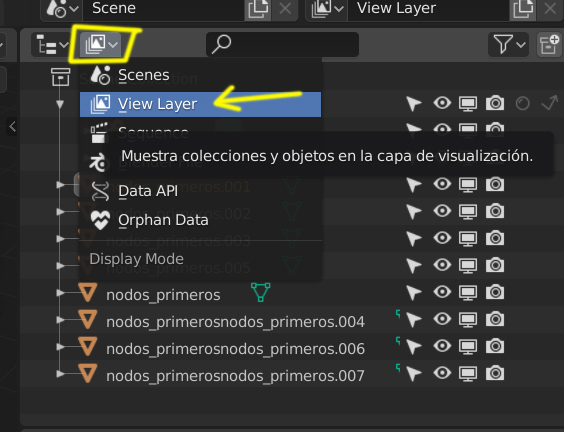Viewport: 564px width, 432px height.
Task: Toggle selectable arrow for nodos_primerosnodos_primeros.007
Action: coord(414,374)
